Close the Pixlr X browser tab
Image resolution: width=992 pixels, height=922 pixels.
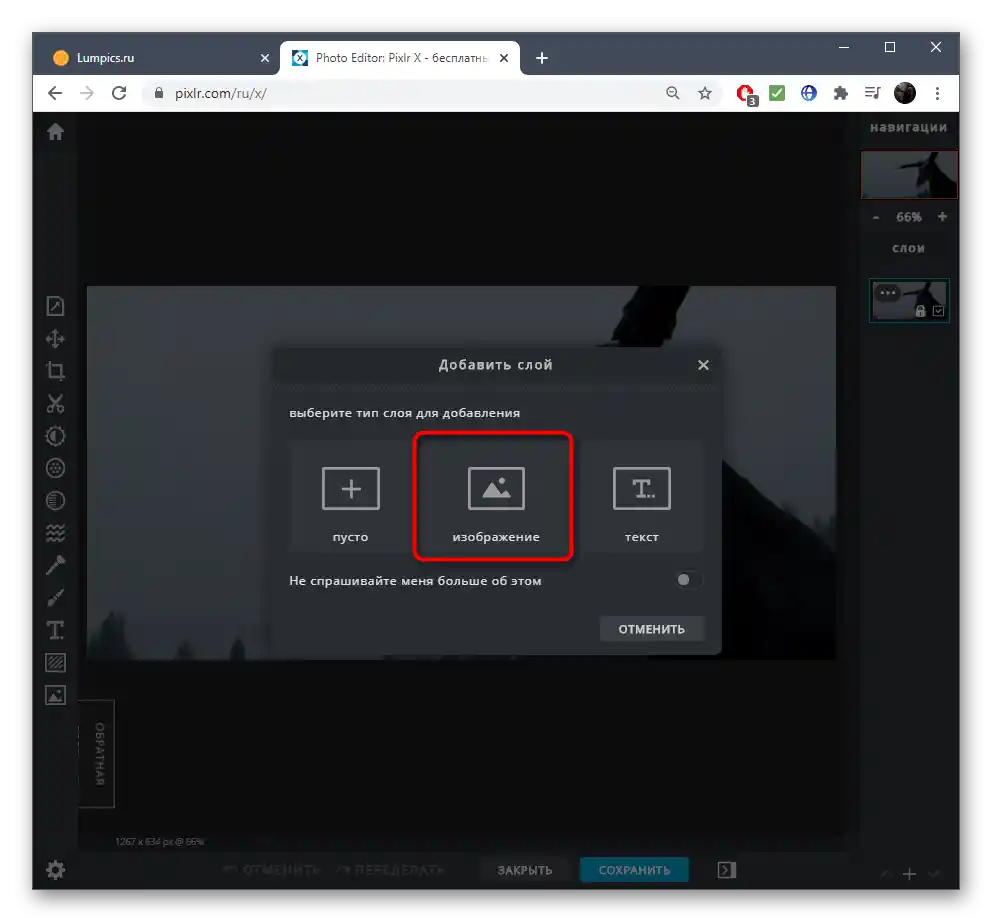tap(504, 58)
